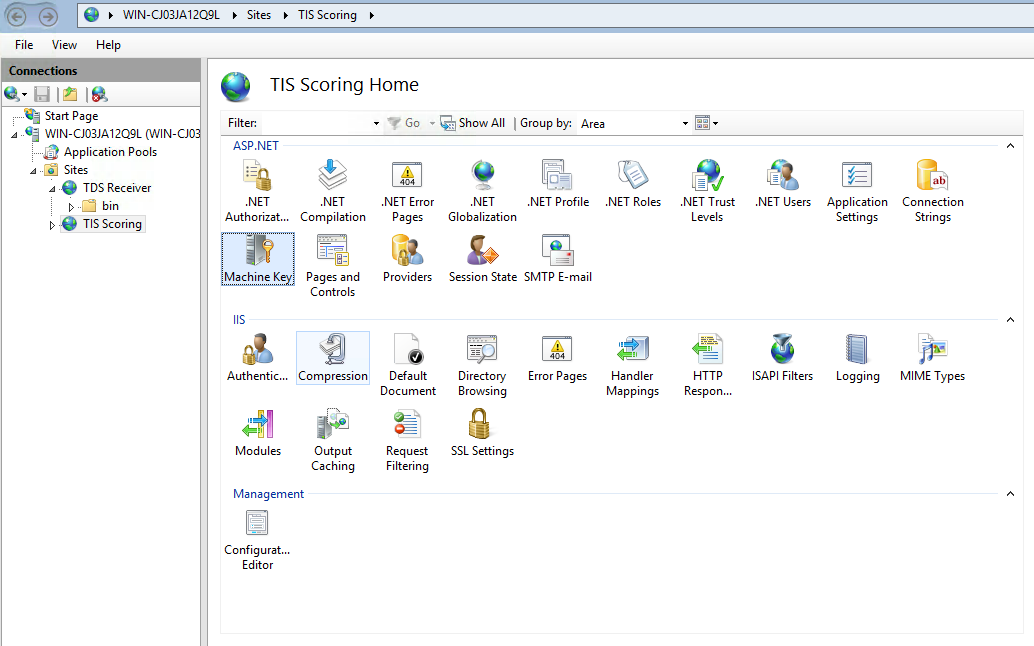Image resolution: width=1034 pixels, height=646 pixels.
Task: Open the view mode dropdown button
Action: pos(706,123)
